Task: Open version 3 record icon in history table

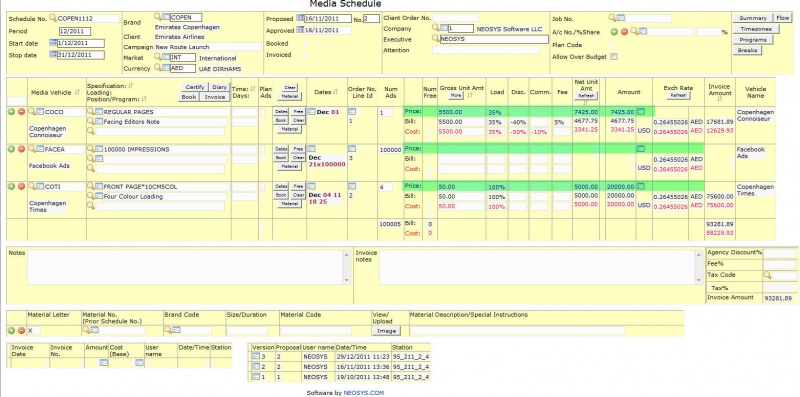Action: [x=256, y=356]
